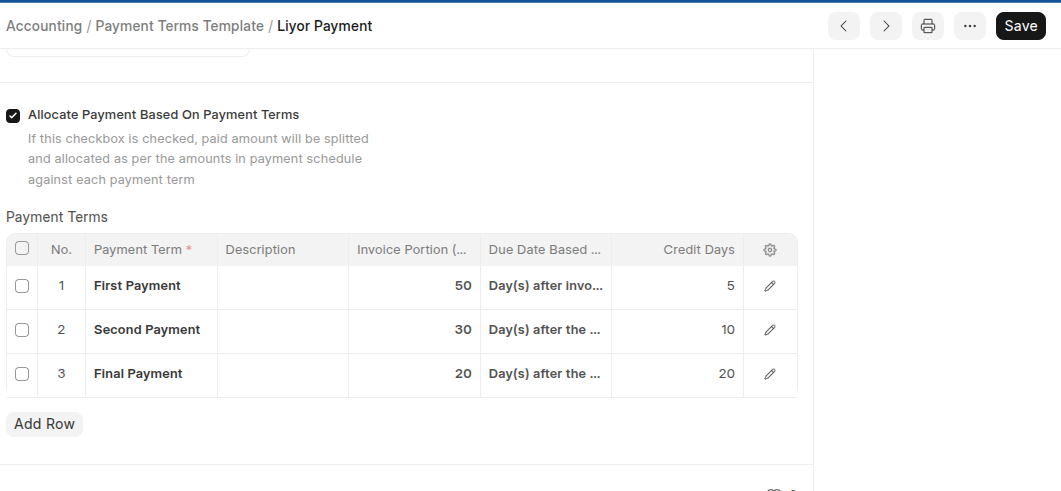Open Due Date Based On for First Payment
The width and height of the screenshot is (1061, 491).
pyautogui.click(x=545, y=286)
